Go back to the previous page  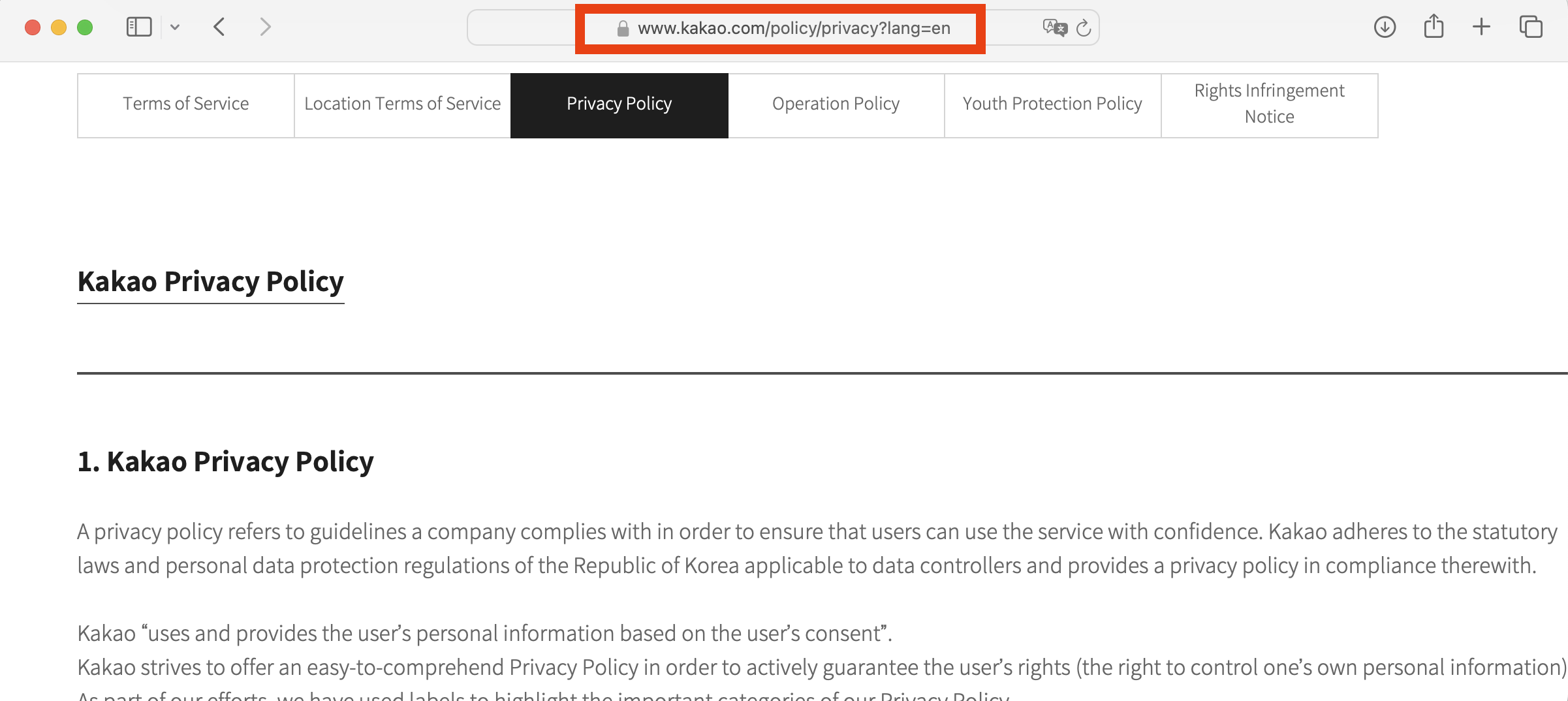click(219, 27)
